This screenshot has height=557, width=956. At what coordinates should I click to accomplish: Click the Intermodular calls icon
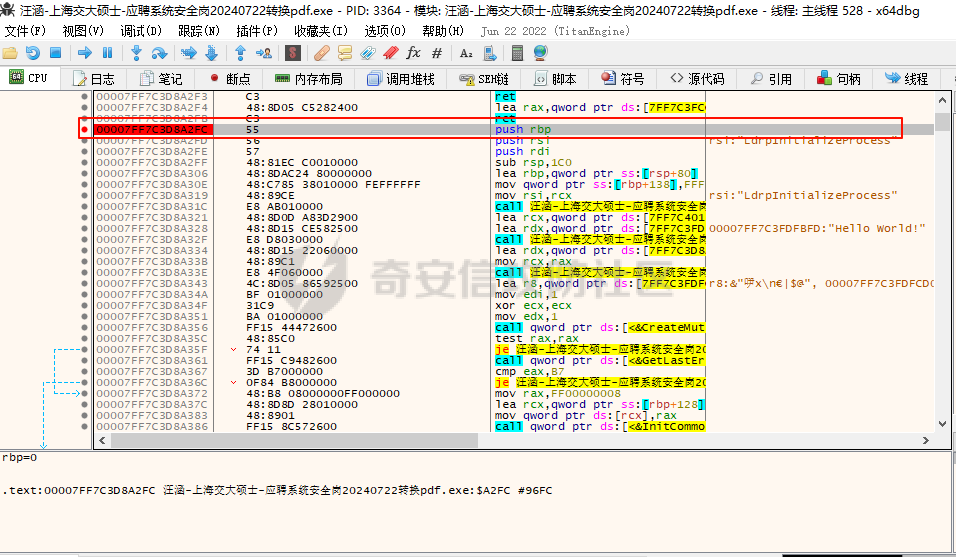490,53
